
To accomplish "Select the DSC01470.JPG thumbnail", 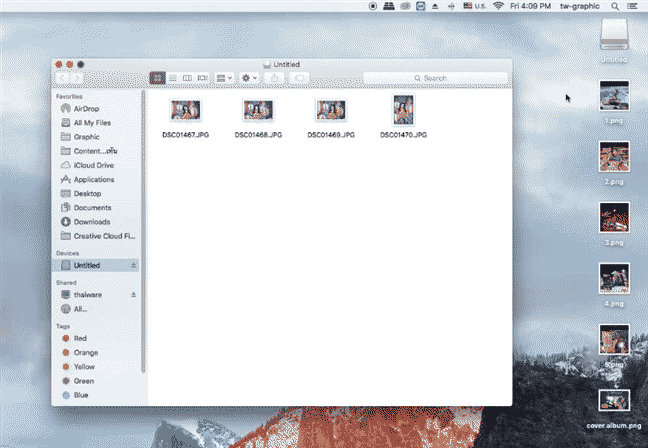I will [x=403, y=110].
